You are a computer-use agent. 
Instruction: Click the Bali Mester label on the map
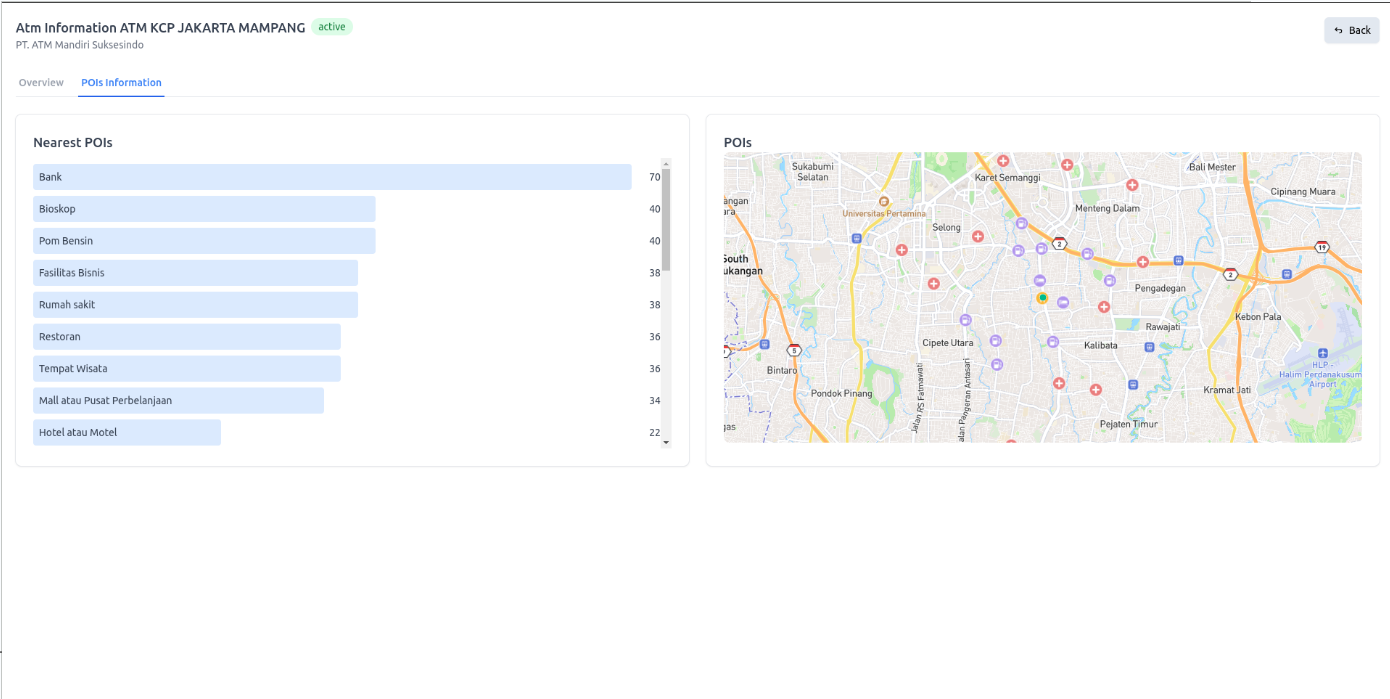1212,167
